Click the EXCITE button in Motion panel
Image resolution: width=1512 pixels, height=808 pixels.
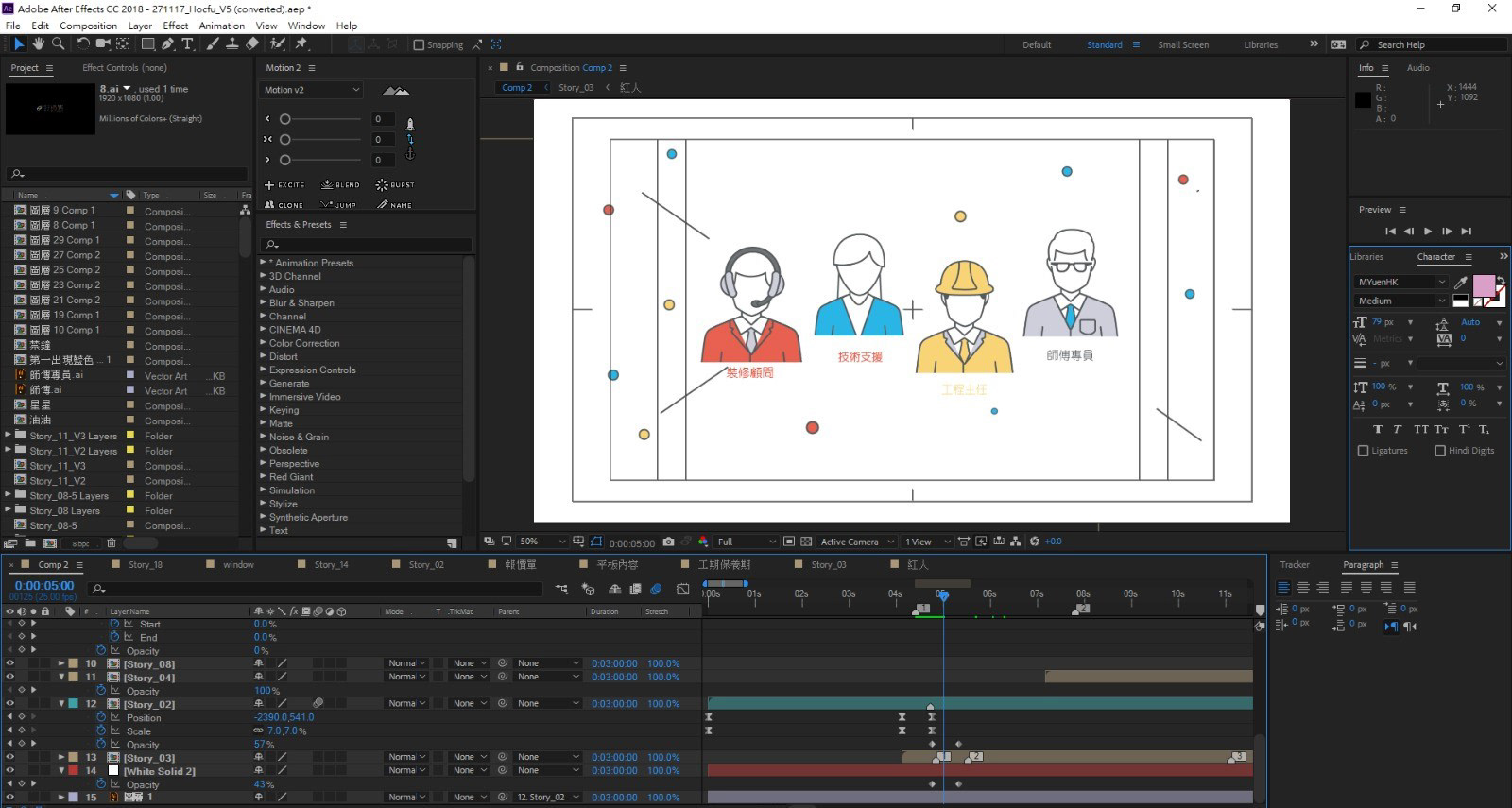284,185
